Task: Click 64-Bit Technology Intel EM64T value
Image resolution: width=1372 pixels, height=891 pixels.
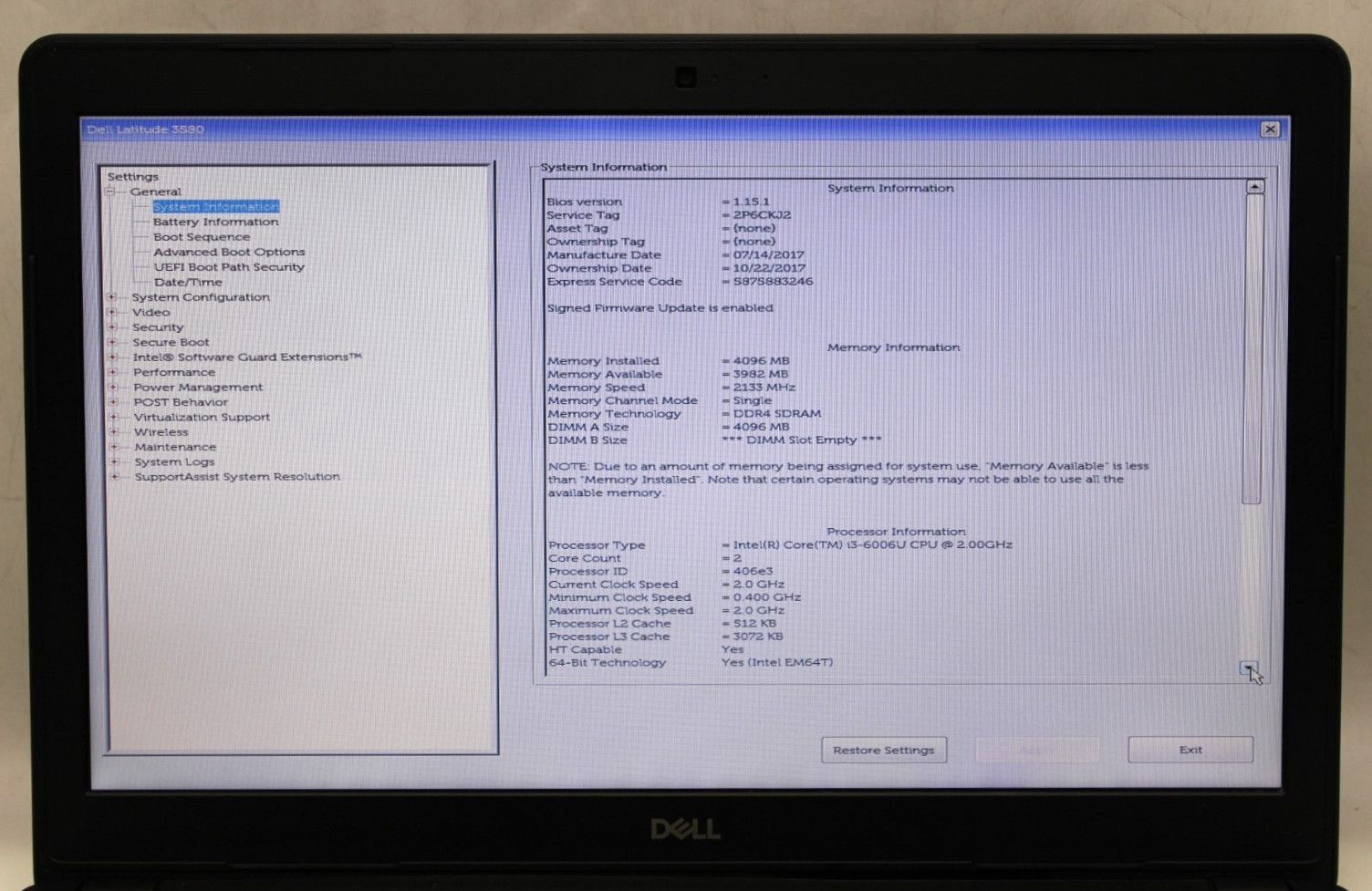Action: pyautogui.click(x=777, y=663)
